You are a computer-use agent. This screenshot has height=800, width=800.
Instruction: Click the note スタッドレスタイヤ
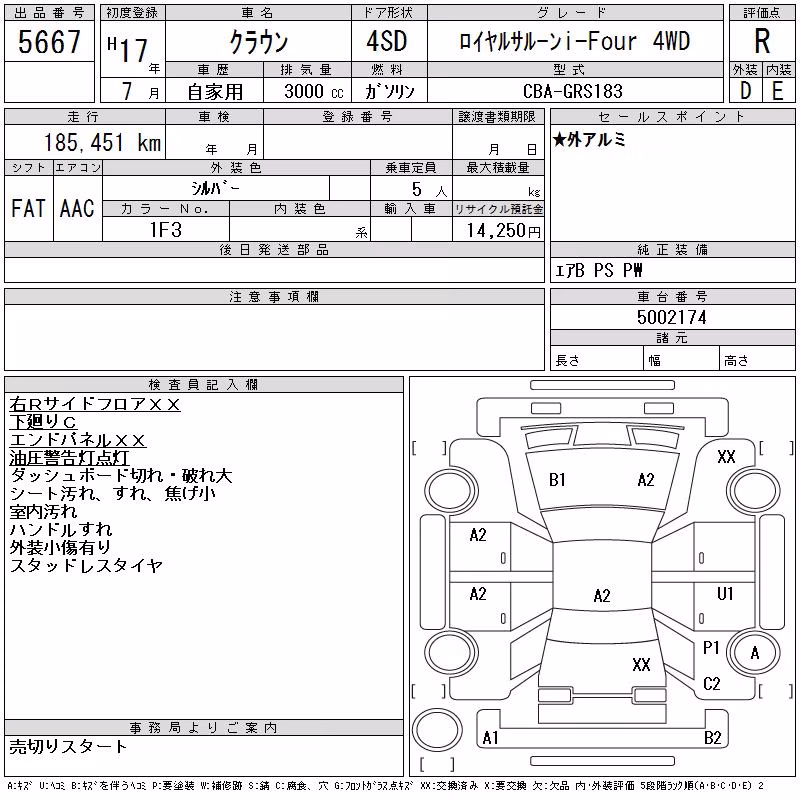pos(86,565)
